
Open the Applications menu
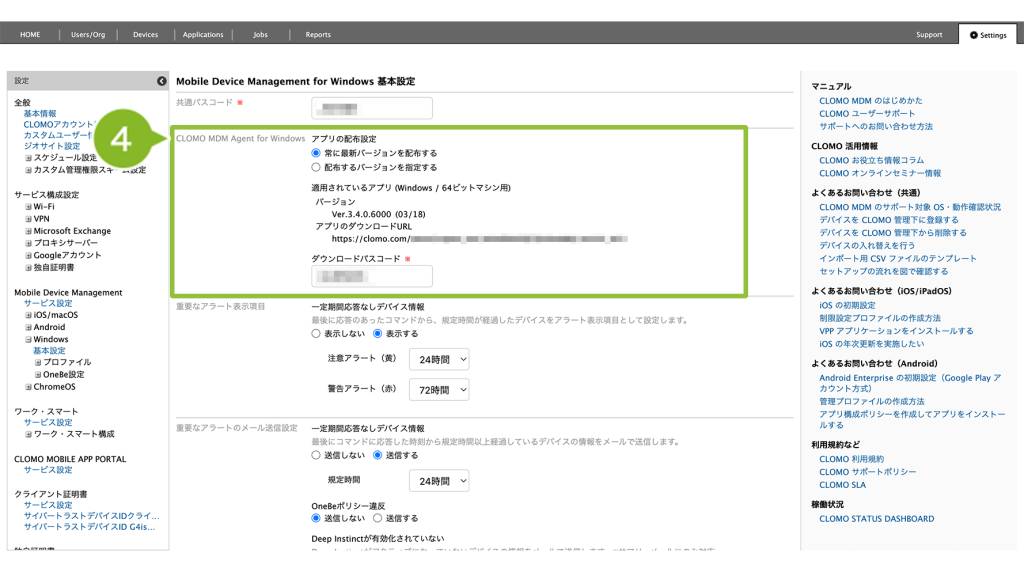(203, 35)
